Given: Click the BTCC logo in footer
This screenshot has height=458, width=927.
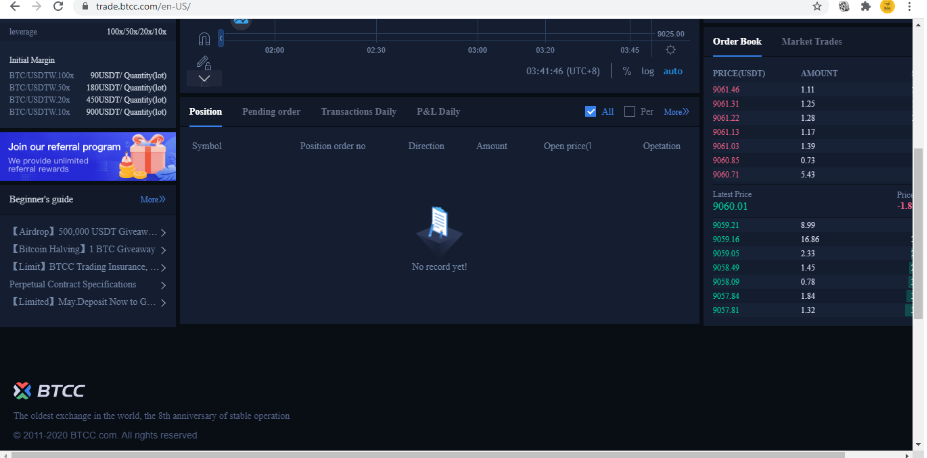Looking at the screenshot, I should click(49, 390).
